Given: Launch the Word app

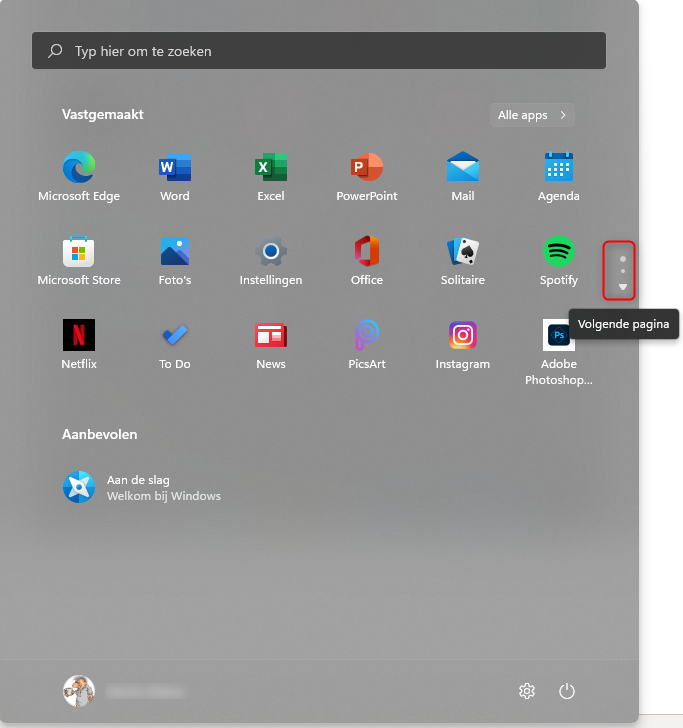Looking at the screenshot, I should click(x=175, y=176).
